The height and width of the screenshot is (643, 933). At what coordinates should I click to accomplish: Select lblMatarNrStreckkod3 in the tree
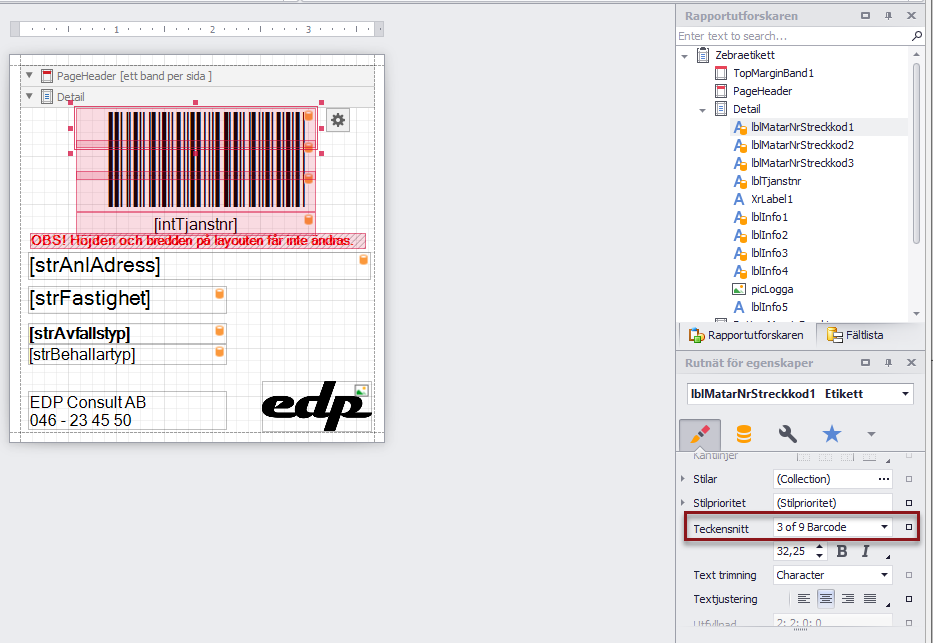coord(802,163)
